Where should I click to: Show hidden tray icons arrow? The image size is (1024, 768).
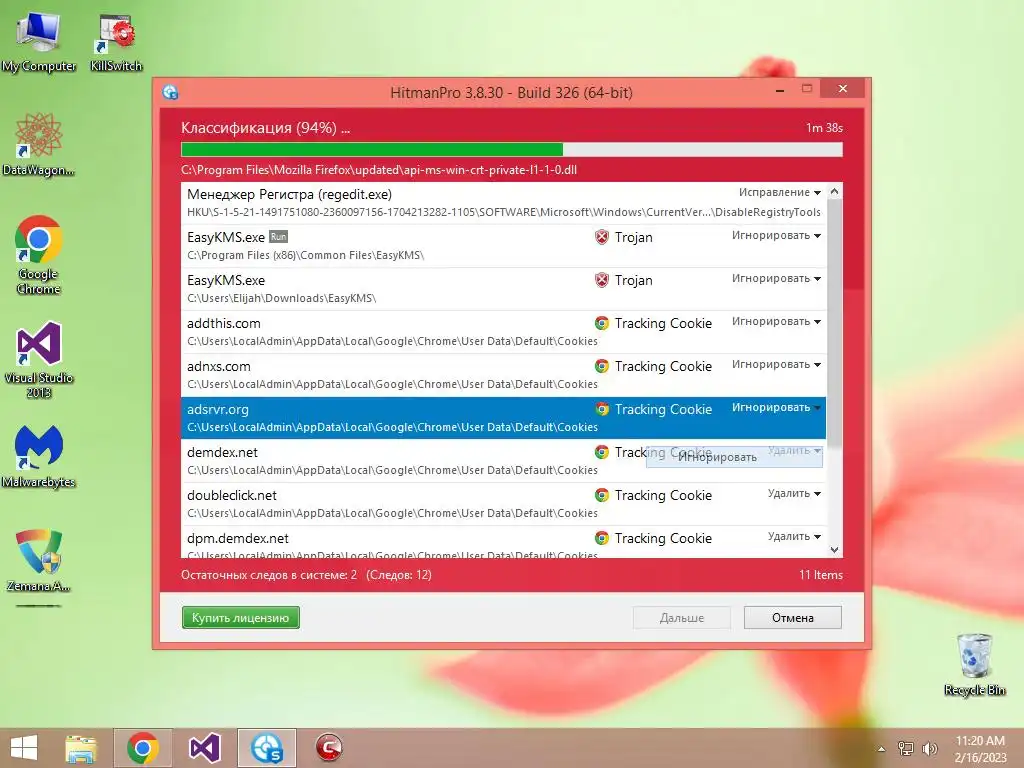click(881, 749)
